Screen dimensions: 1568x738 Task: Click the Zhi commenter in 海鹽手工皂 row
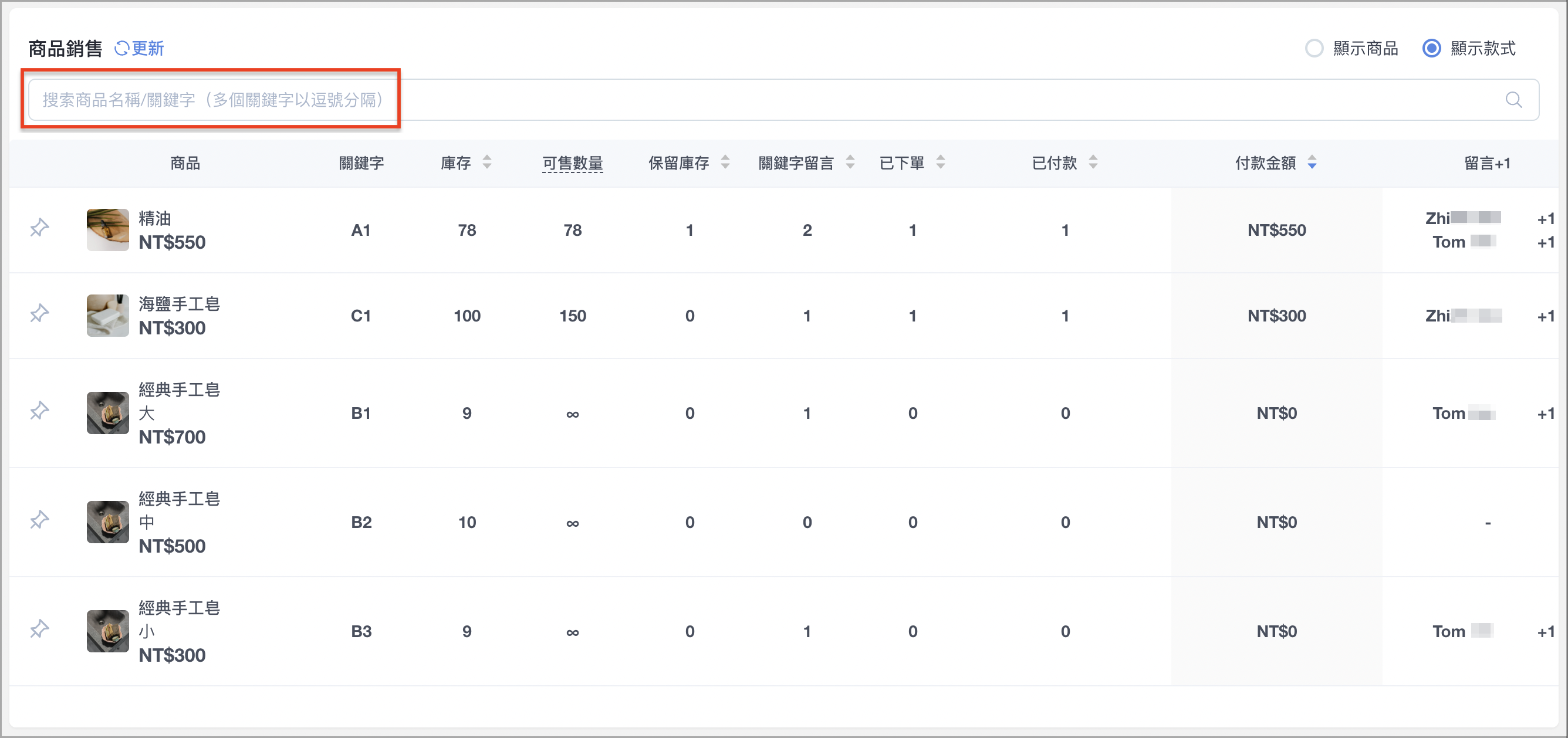coord(1463,316)
